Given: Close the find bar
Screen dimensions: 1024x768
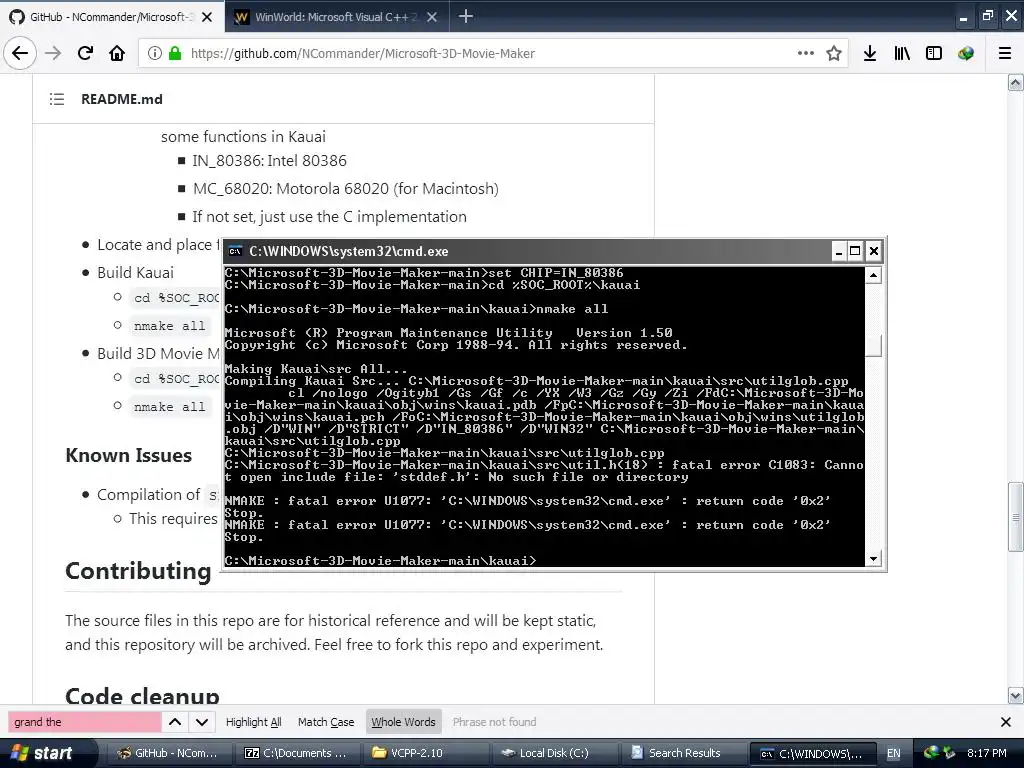Looking at the screenshot, I should [x=1006, y=722].
